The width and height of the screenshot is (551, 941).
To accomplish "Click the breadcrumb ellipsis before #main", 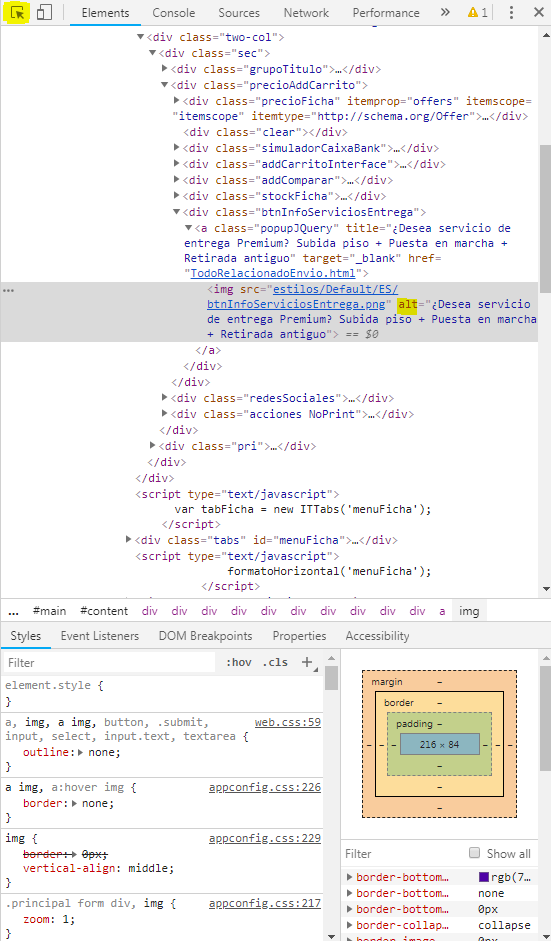I will (x=14, y=611).
